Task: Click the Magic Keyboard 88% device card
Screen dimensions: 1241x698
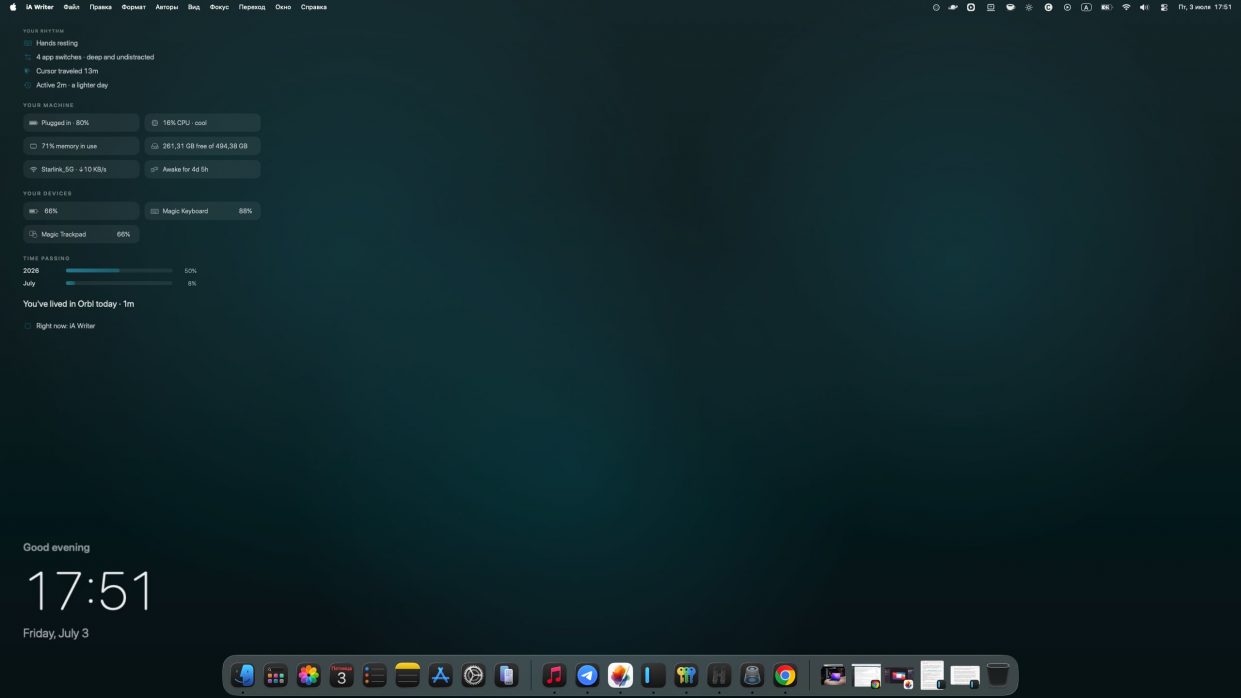Action: [203, 211]
